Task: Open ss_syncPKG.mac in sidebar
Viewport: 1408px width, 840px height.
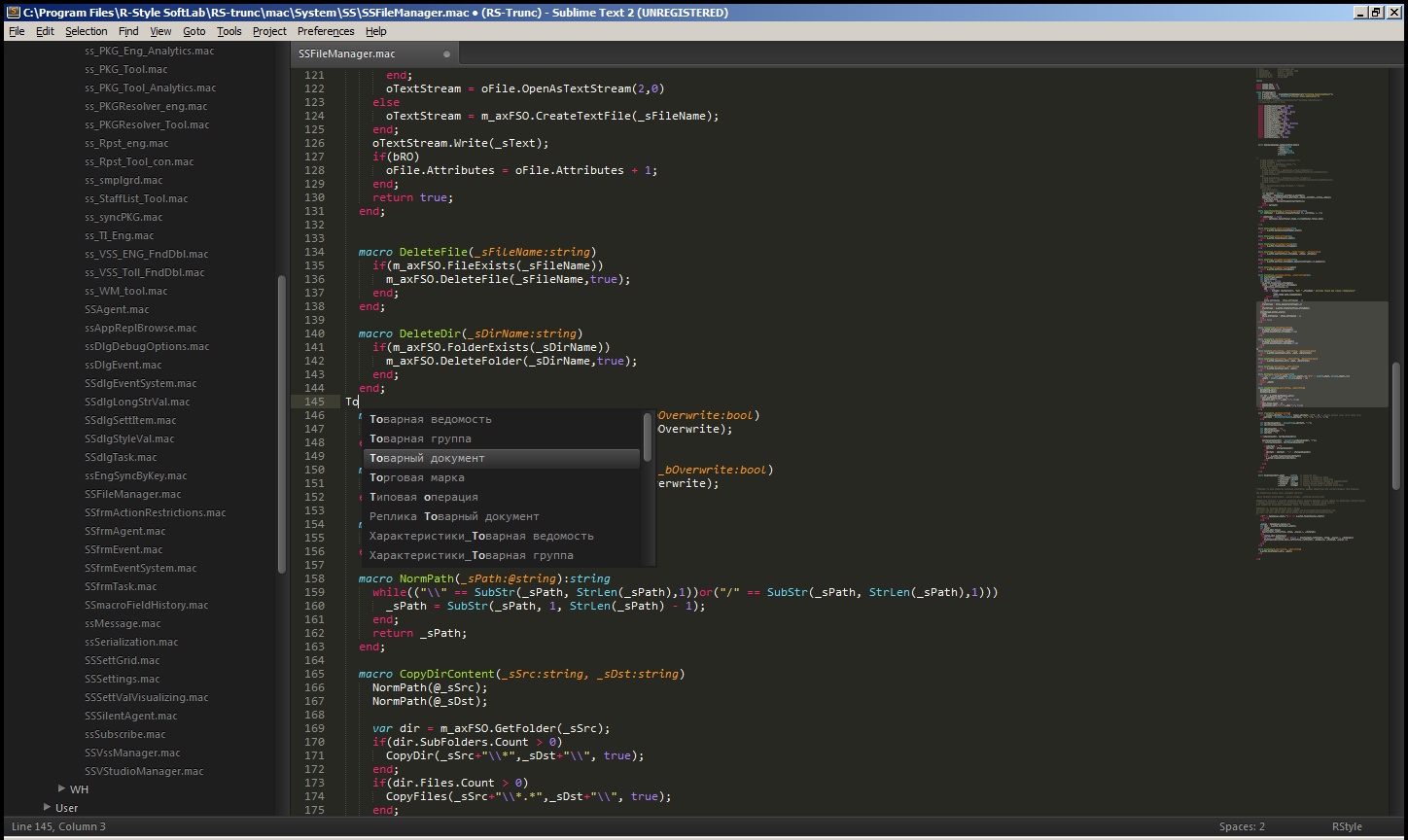Action: pyautogui.click(x=123, y=217)
